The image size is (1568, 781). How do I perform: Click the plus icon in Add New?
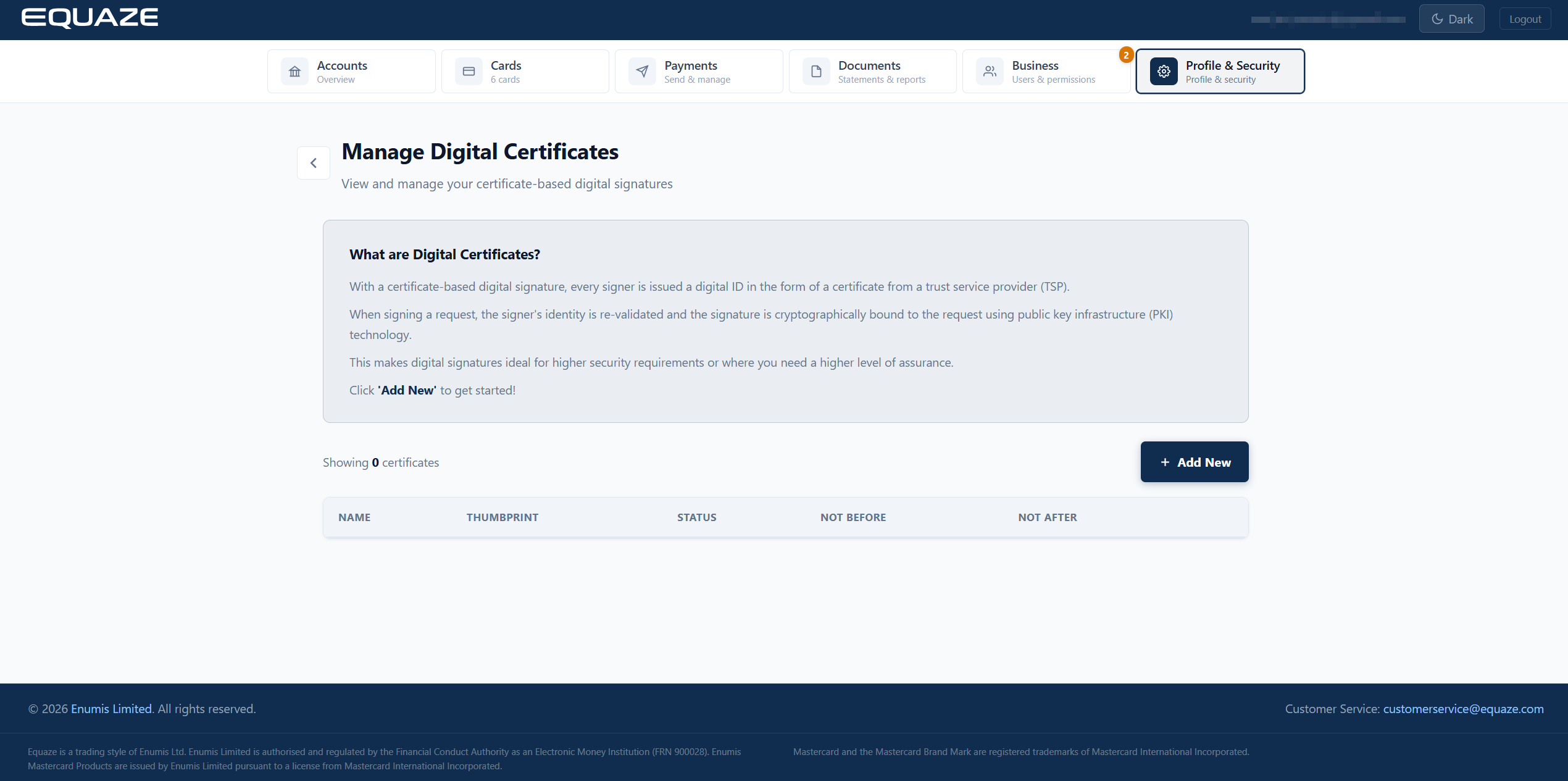pyautogui.click(x=1165, y=462)
